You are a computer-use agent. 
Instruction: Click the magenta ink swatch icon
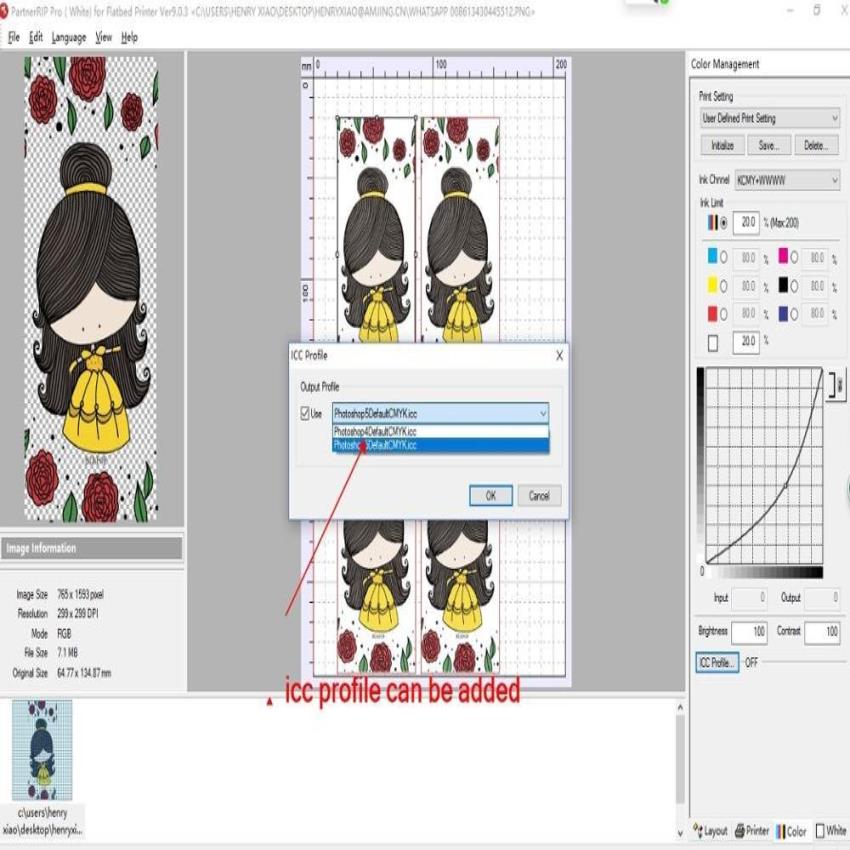[785, 257]
